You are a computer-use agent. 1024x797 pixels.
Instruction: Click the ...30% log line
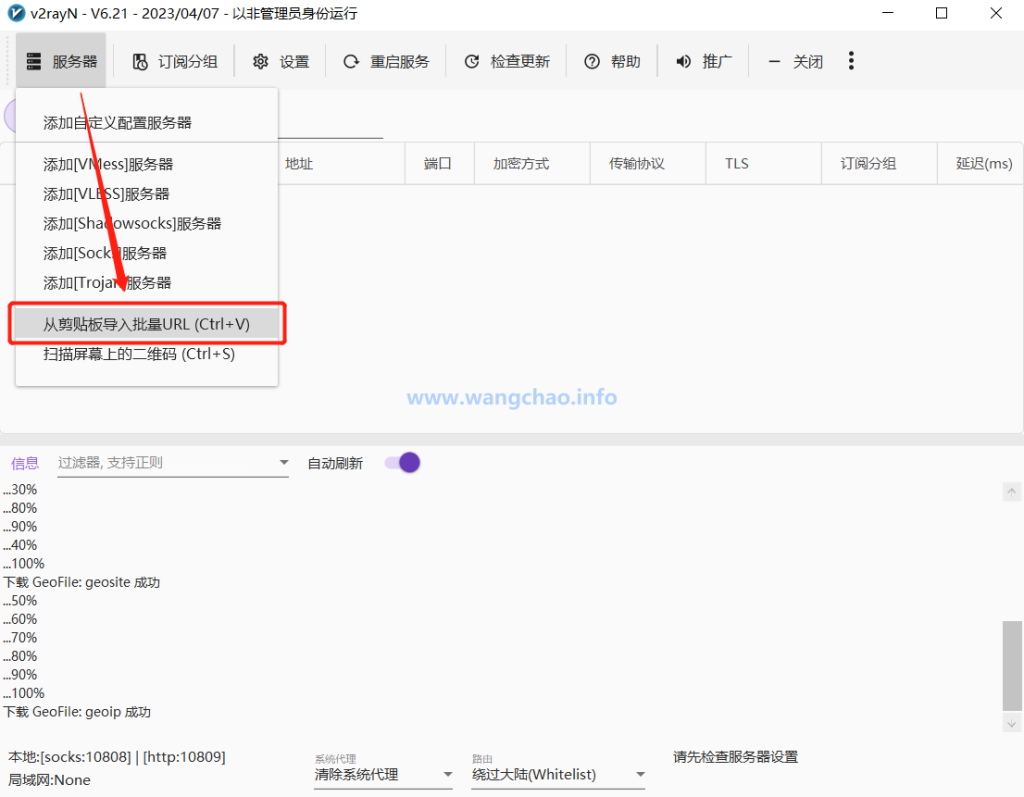(x=20, y=489)
